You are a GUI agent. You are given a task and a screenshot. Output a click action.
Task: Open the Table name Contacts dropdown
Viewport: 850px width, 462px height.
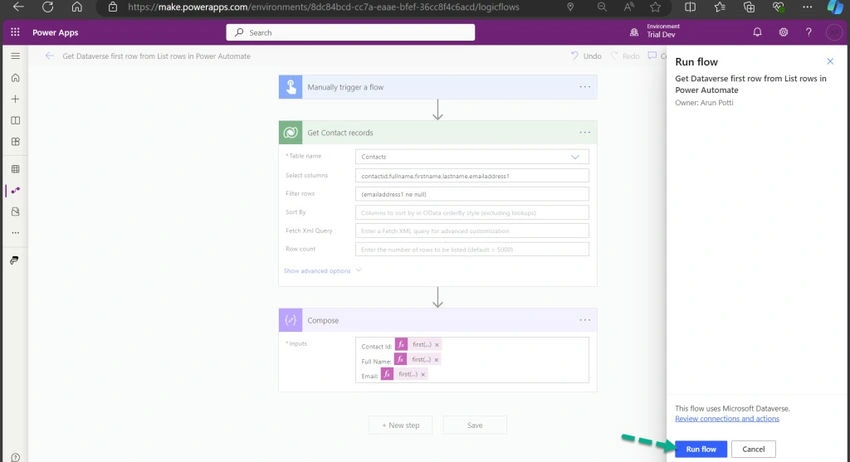pos(472,157)
